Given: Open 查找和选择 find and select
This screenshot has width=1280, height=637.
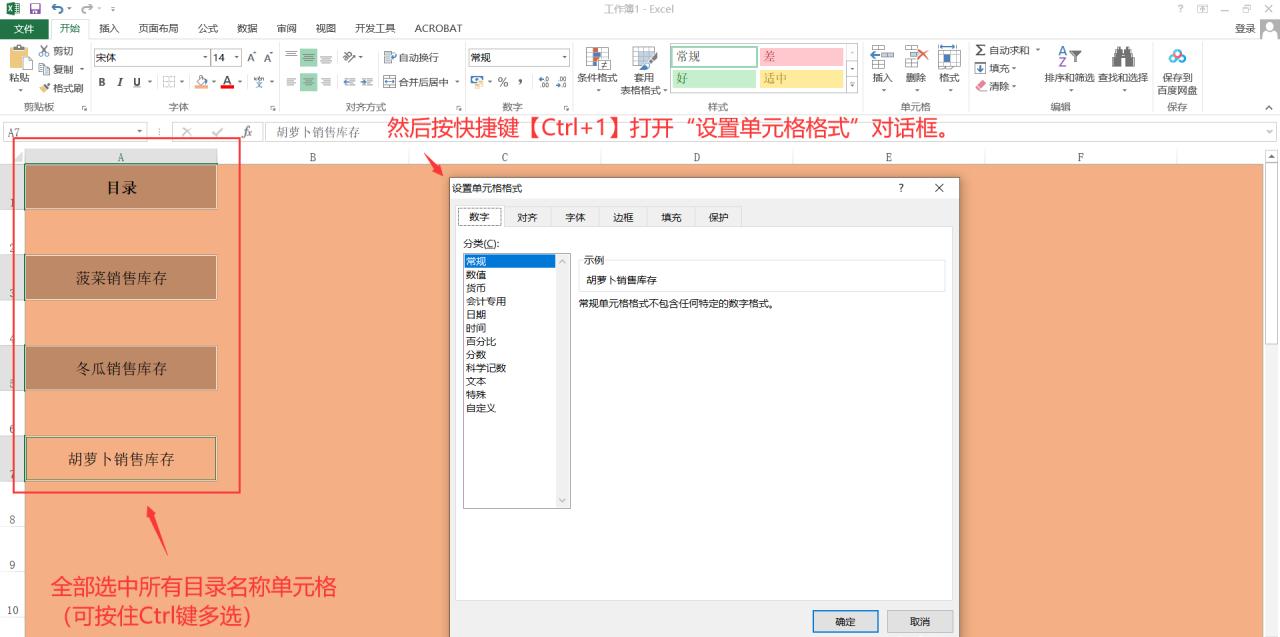Looking at the screenshot, I should pyautogui.click(x=1123, y=69).
